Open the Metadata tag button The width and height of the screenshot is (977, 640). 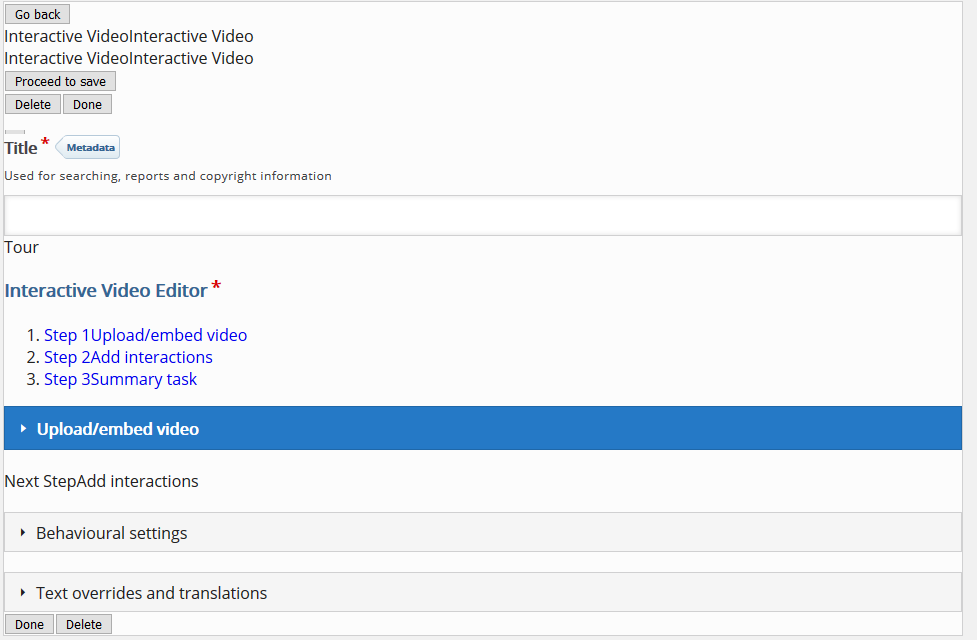click(x=88, y=148)
